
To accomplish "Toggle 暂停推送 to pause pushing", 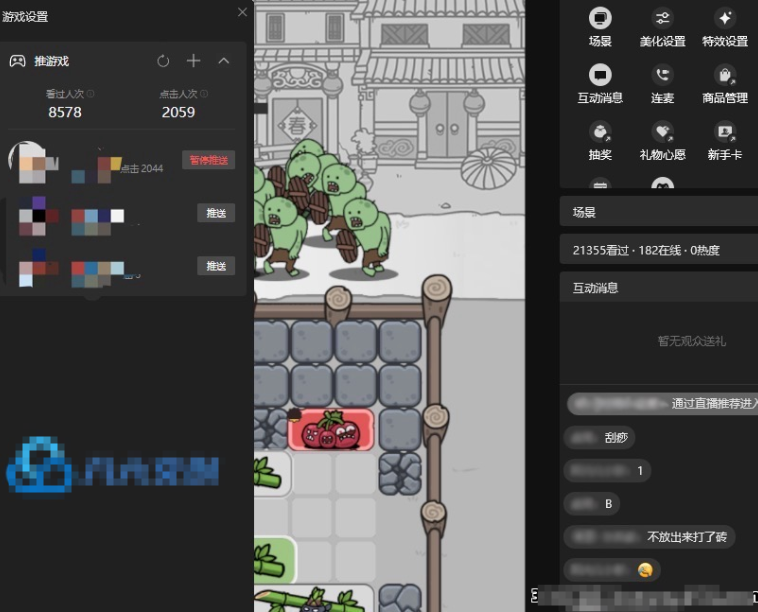I will [x=208, y=160].
